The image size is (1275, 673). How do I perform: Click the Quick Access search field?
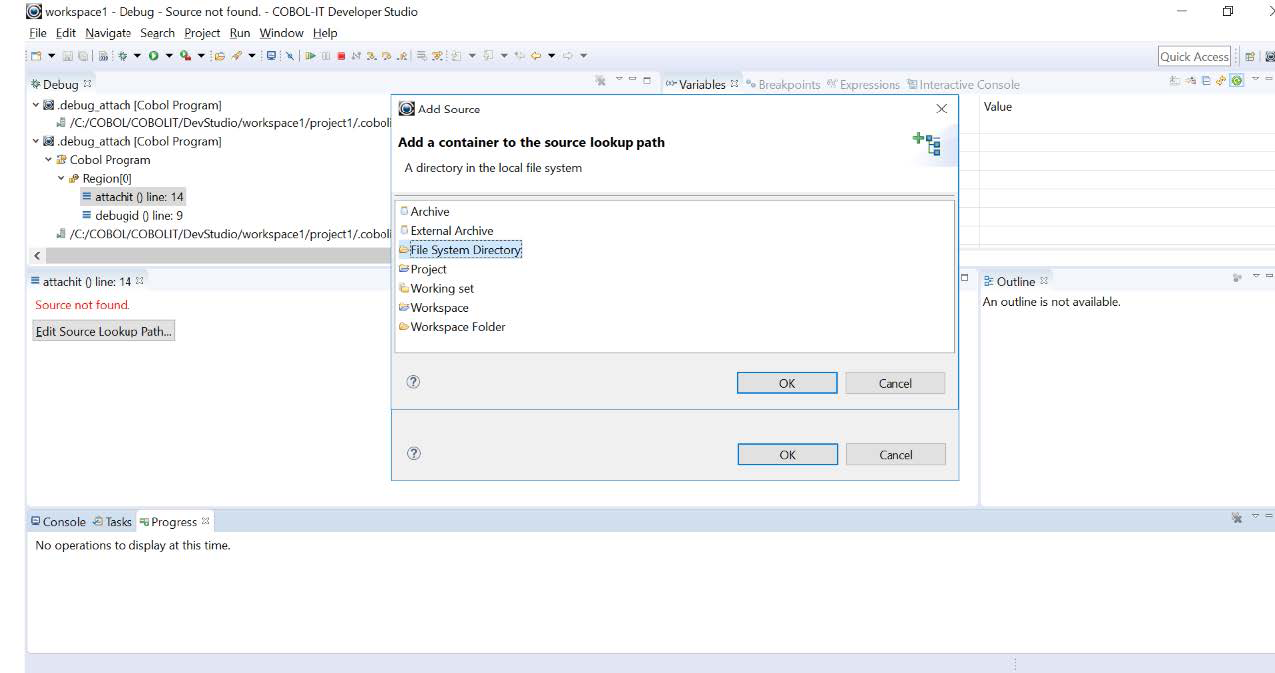pos(1194,57)
